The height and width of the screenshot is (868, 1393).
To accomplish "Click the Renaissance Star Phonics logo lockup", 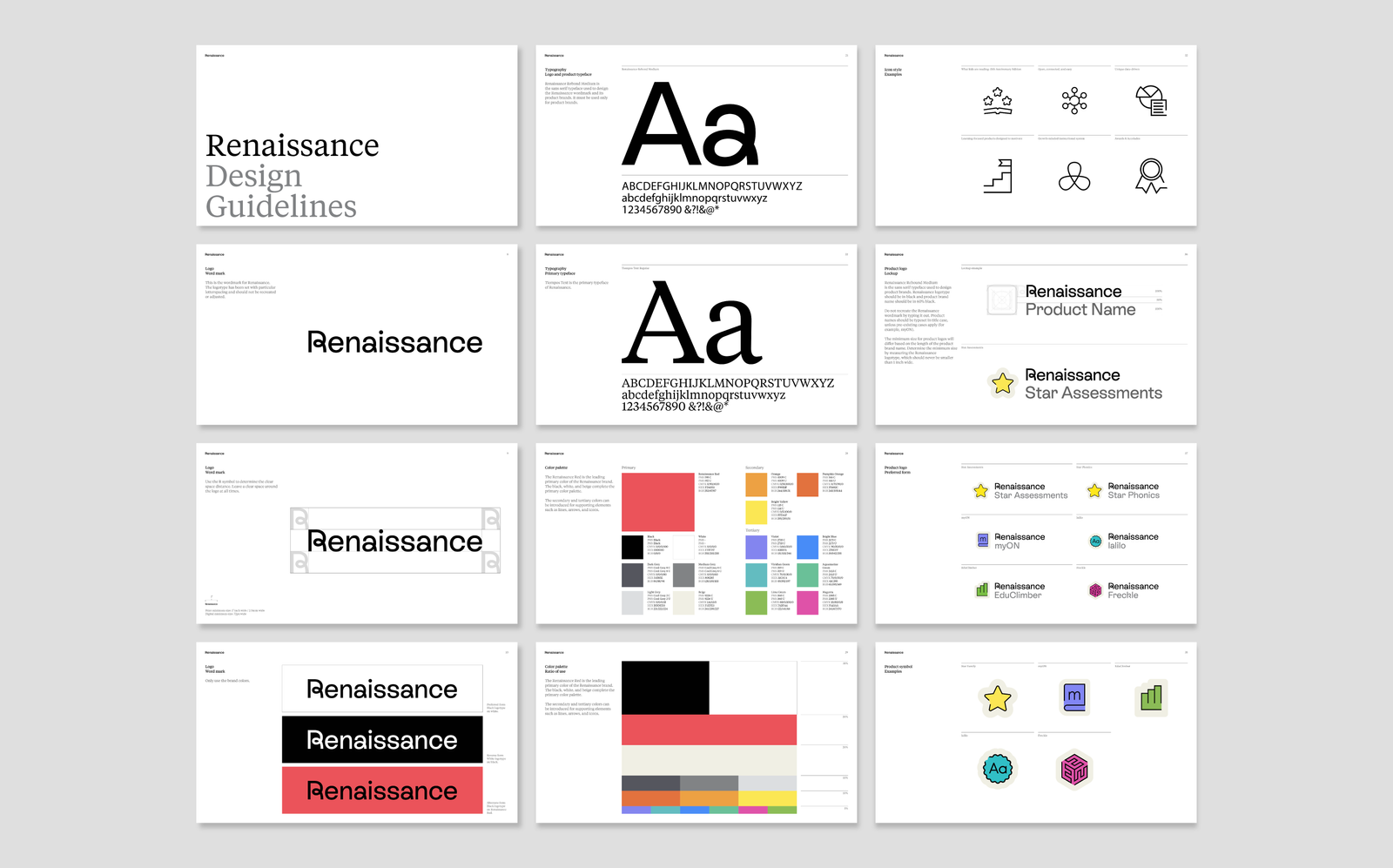I will 1125,491.
